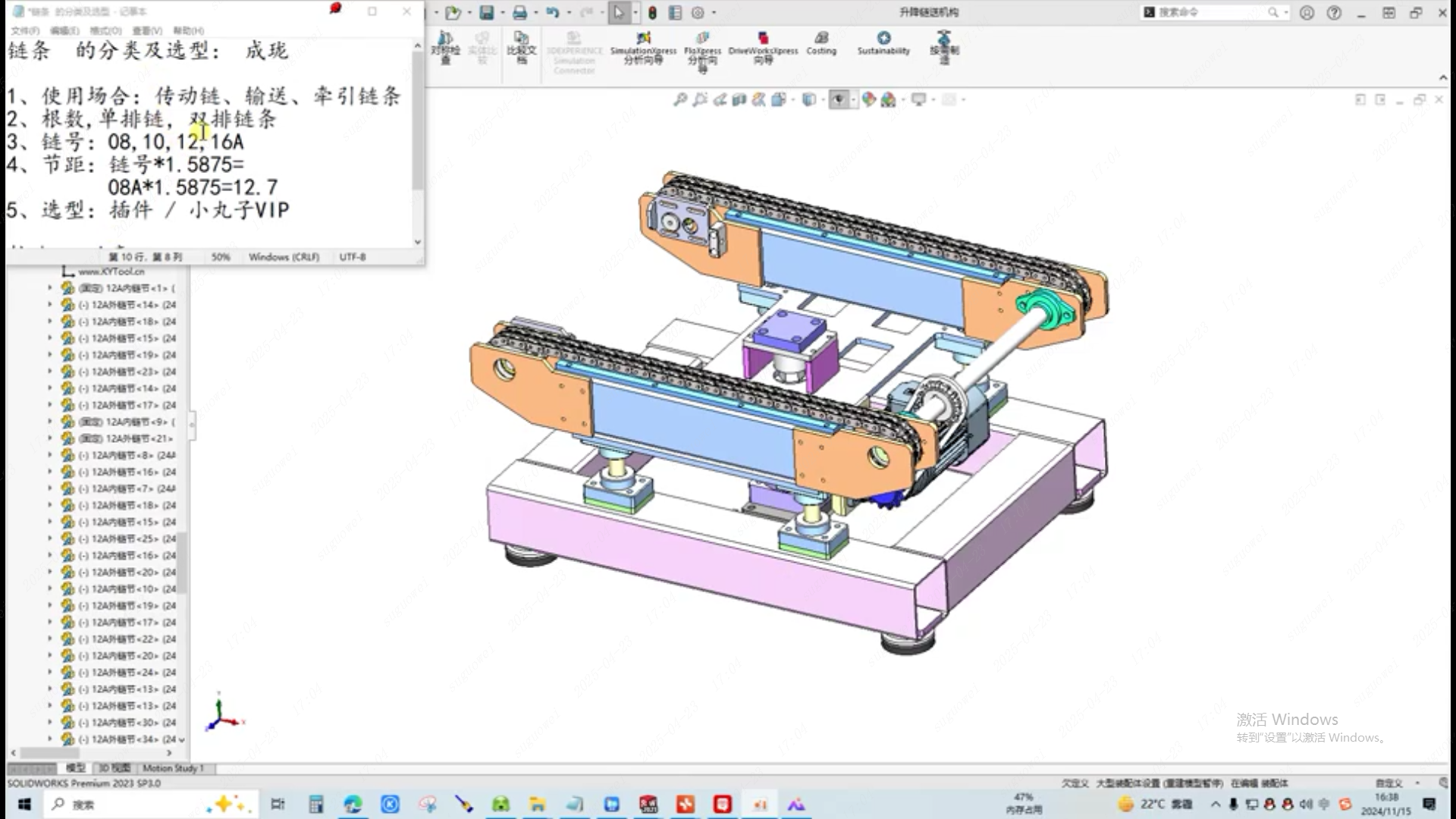
Task: Toggle Hide/Show Items eye icon
Action: point(838,99)
